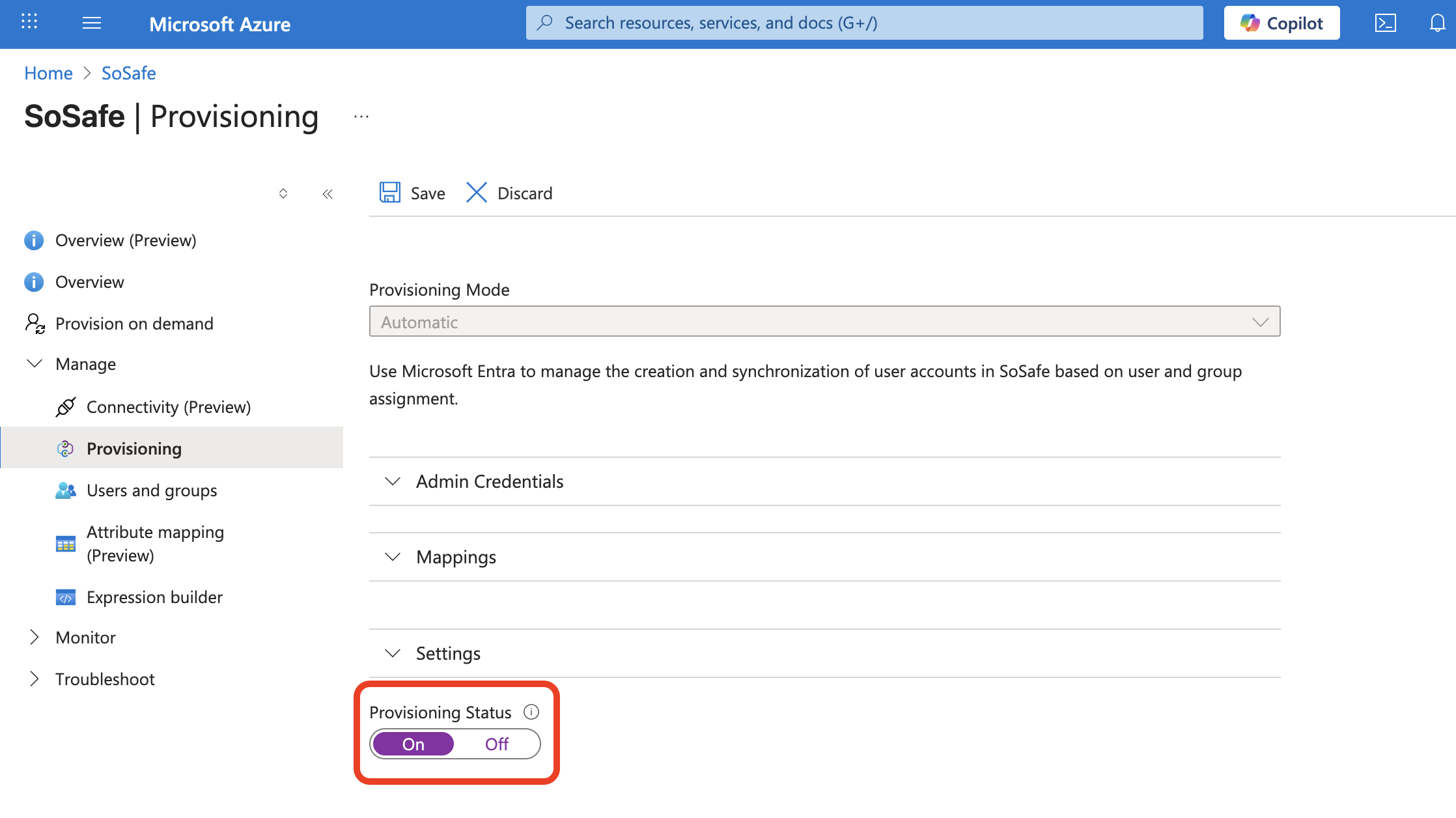Click the Save disk icon
1456x818 pixels.
tap(390, 193)
